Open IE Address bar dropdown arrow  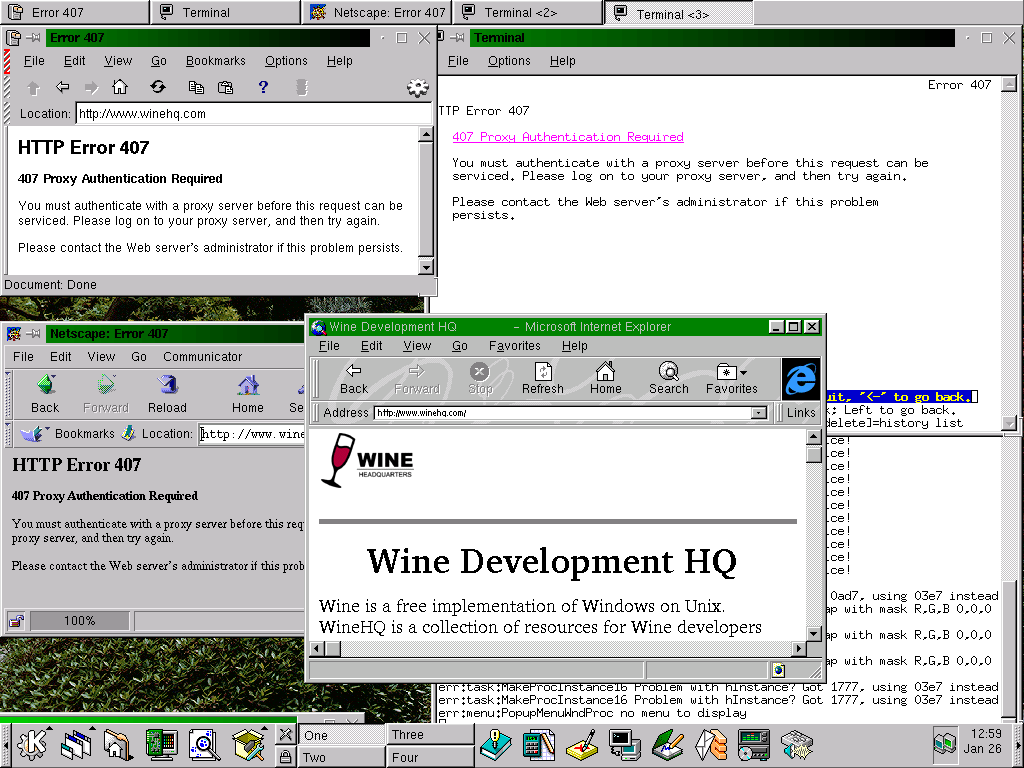coord(758,413)
